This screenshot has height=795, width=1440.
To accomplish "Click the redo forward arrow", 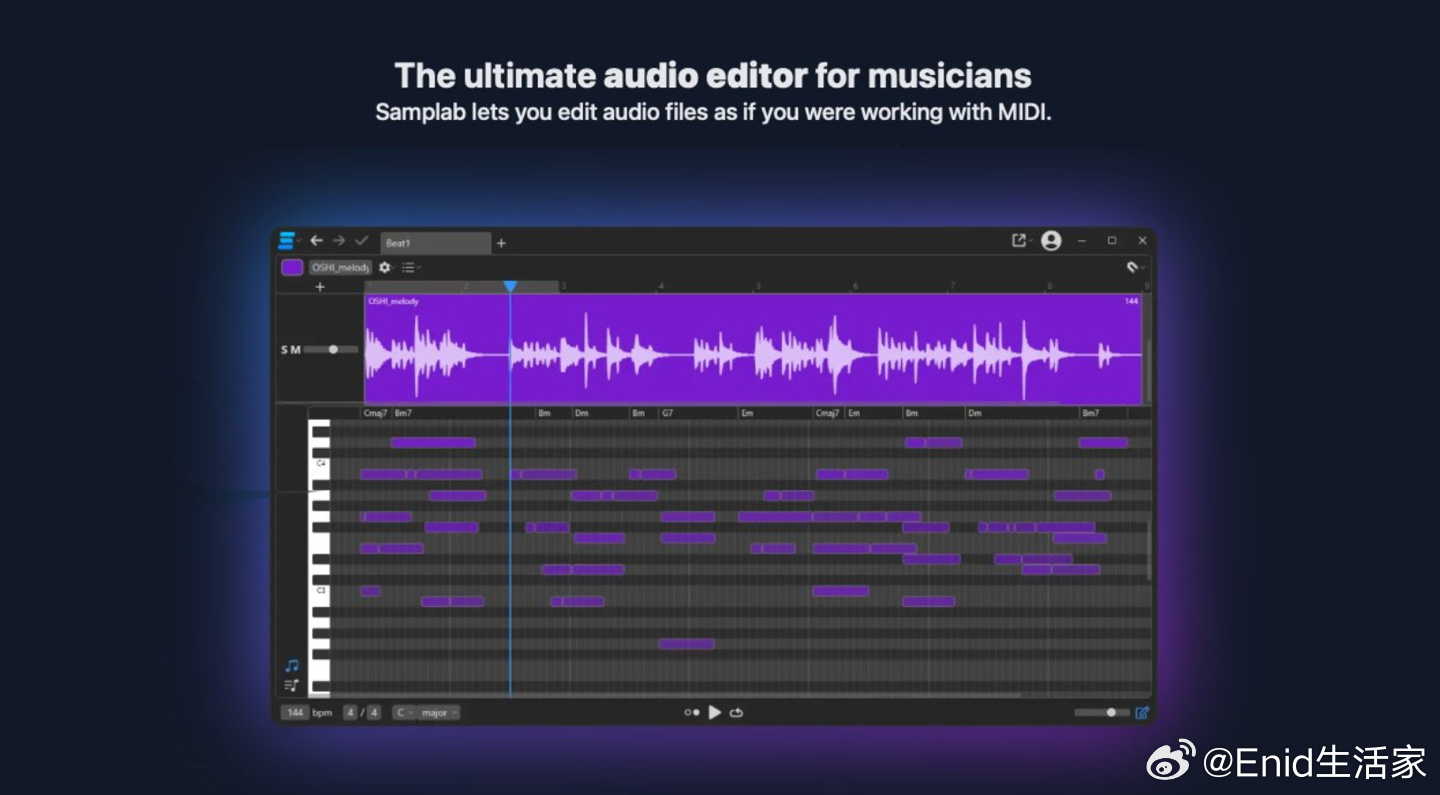I will tap(339, 241).
